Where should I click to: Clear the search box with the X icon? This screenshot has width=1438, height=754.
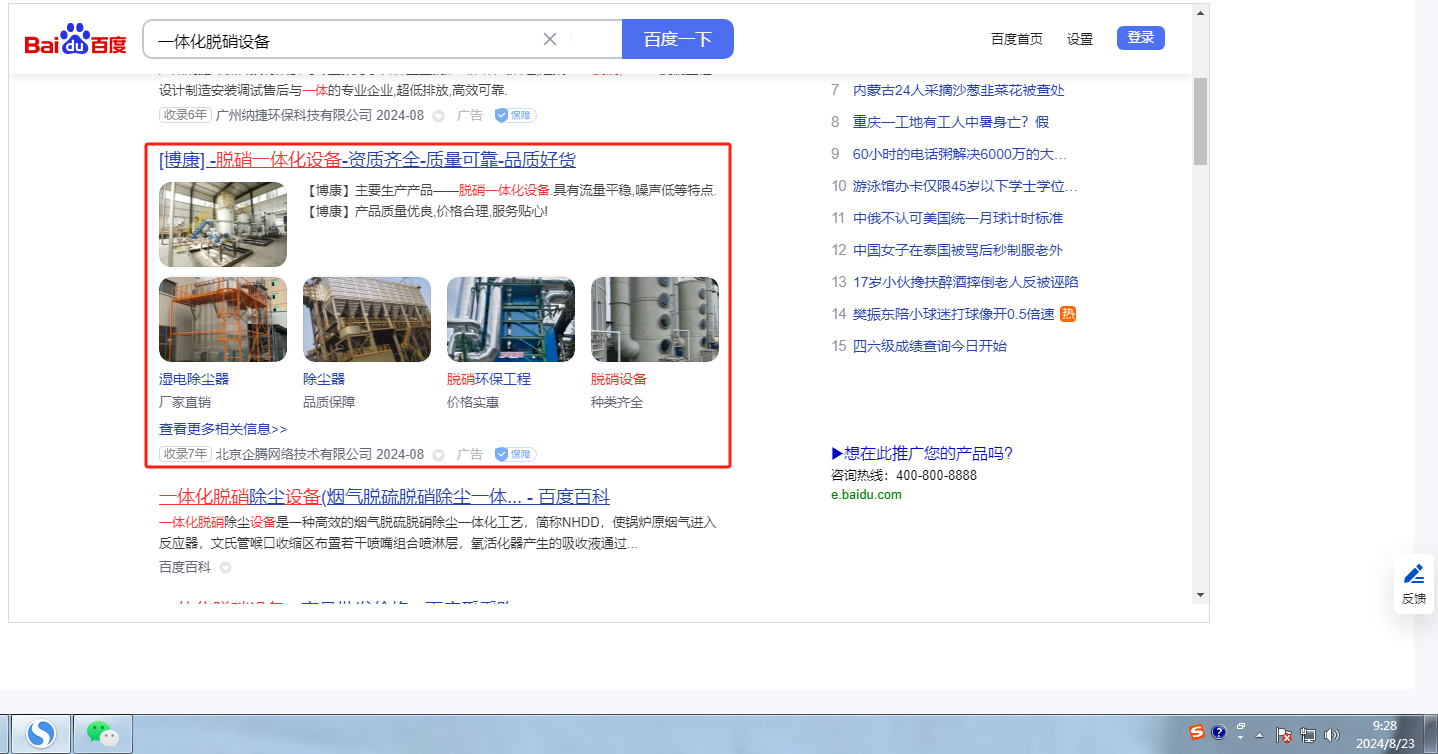pos(550,39)
